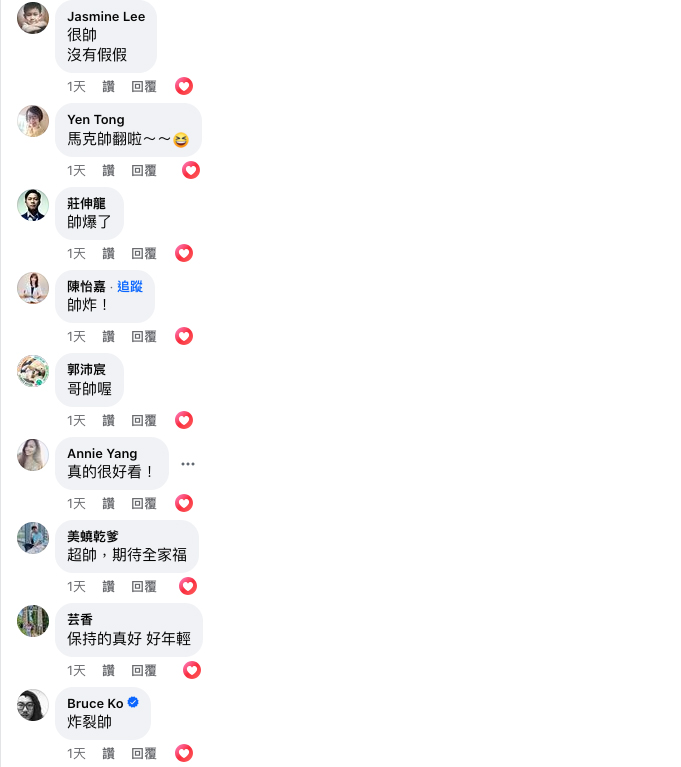
Task: Reply to Bruce Ko's comment
Action: pyautogui.click(x=144, y=753)
